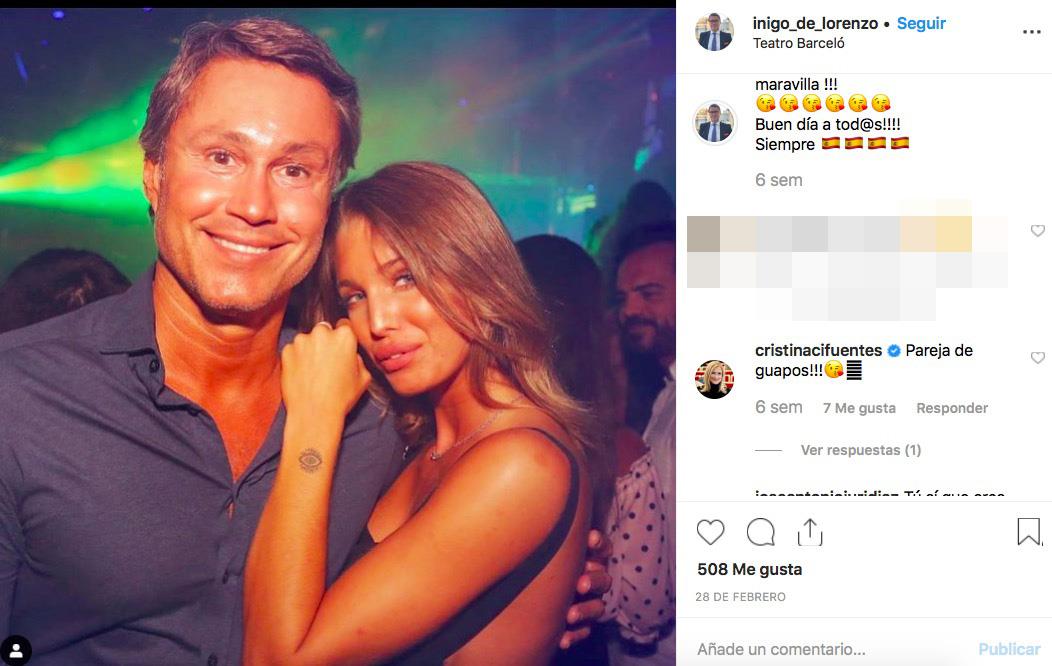
Task: Open the three-dot more options menu
Action: pos(1031,32)
